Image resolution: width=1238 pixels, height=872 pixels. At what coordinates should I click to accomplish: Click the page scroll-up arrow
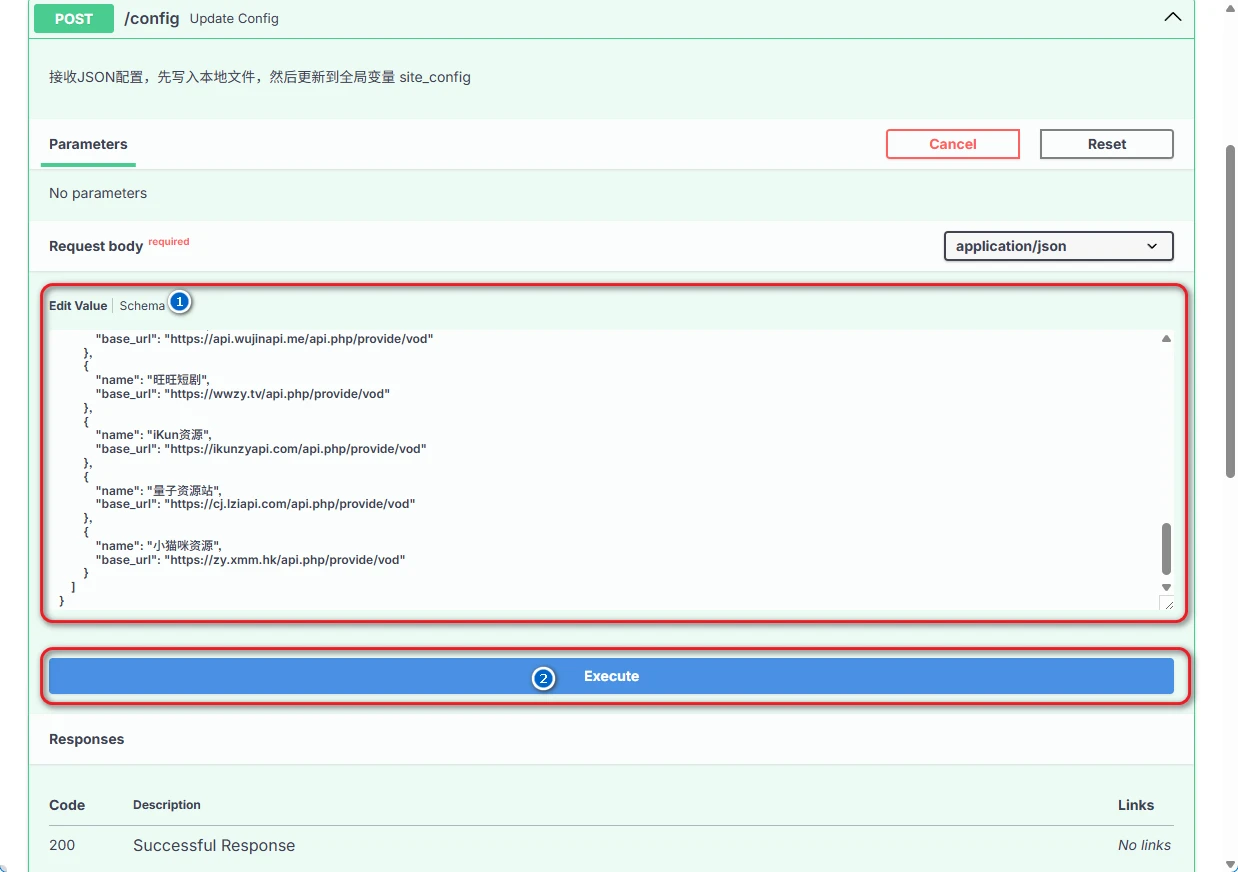point(1231,6)
